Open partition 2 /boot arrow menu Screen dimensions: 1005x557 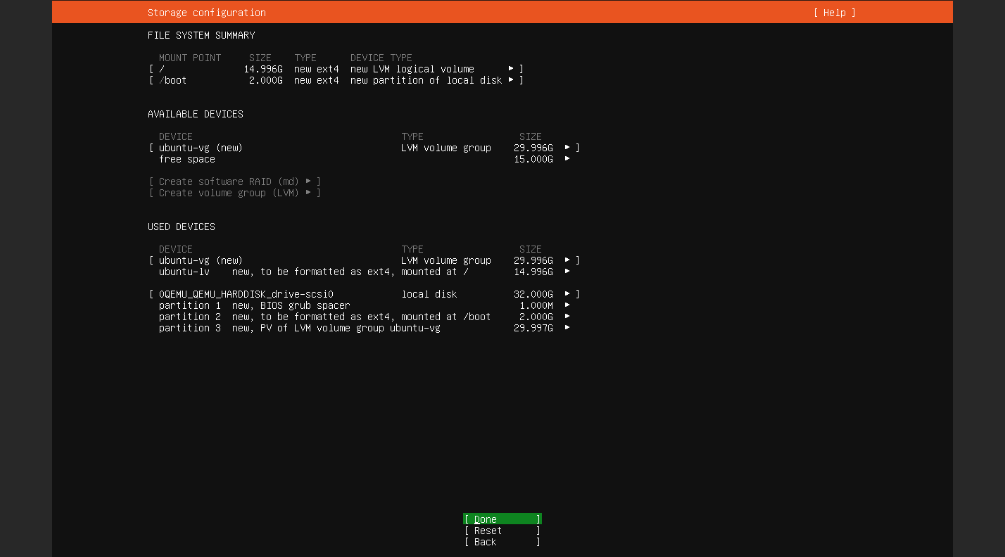[x=567, y=316]
